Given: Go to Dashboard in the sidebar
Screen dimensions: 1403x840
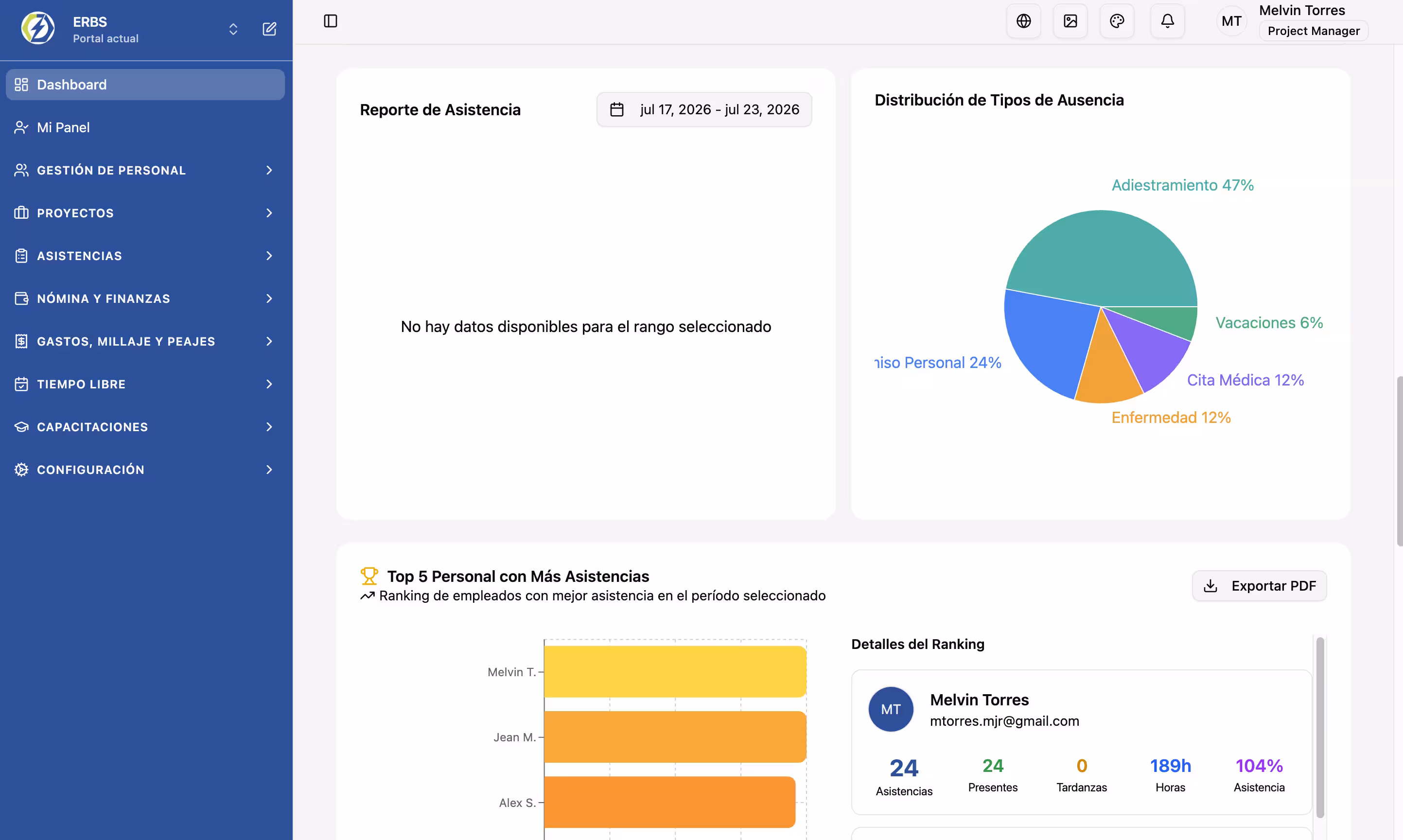Looking at the screenshot, I should 145,85.
